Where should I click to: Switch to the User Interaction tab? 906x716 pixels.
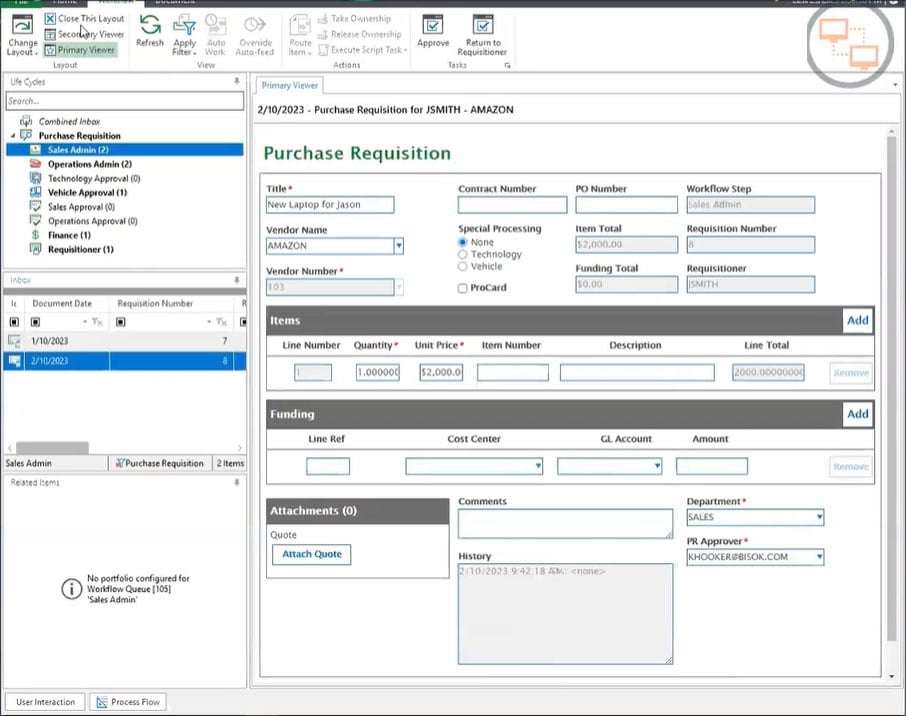(x=46, y=702)
